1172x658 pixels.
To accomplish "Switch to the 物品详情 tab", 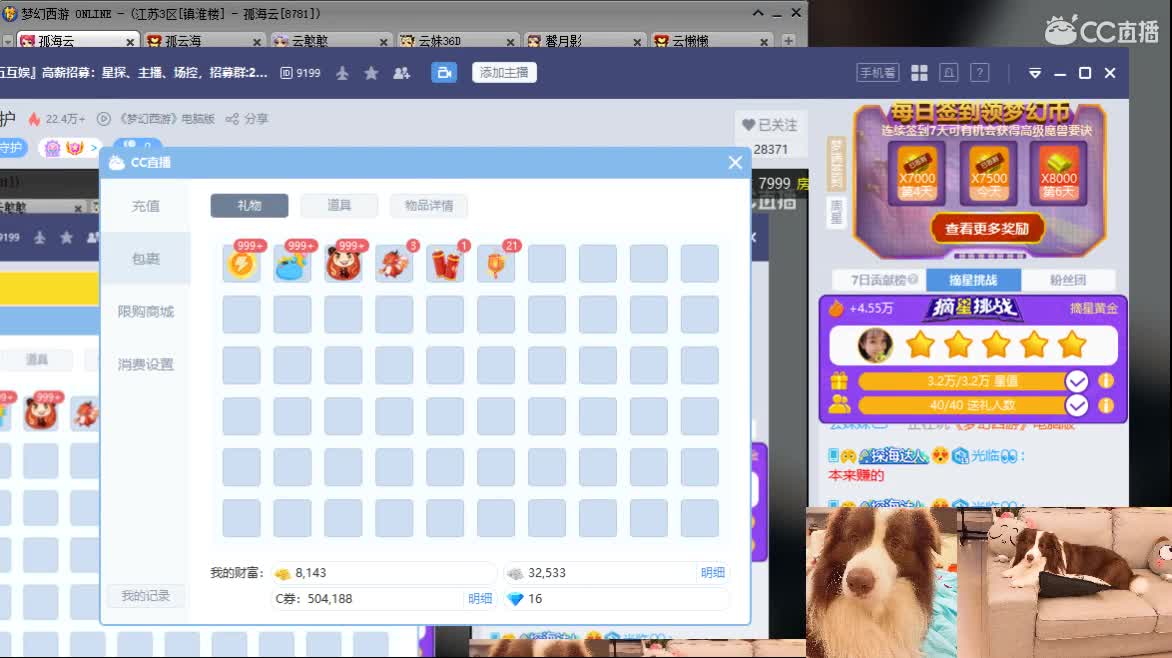I will (x=428, y=206).
